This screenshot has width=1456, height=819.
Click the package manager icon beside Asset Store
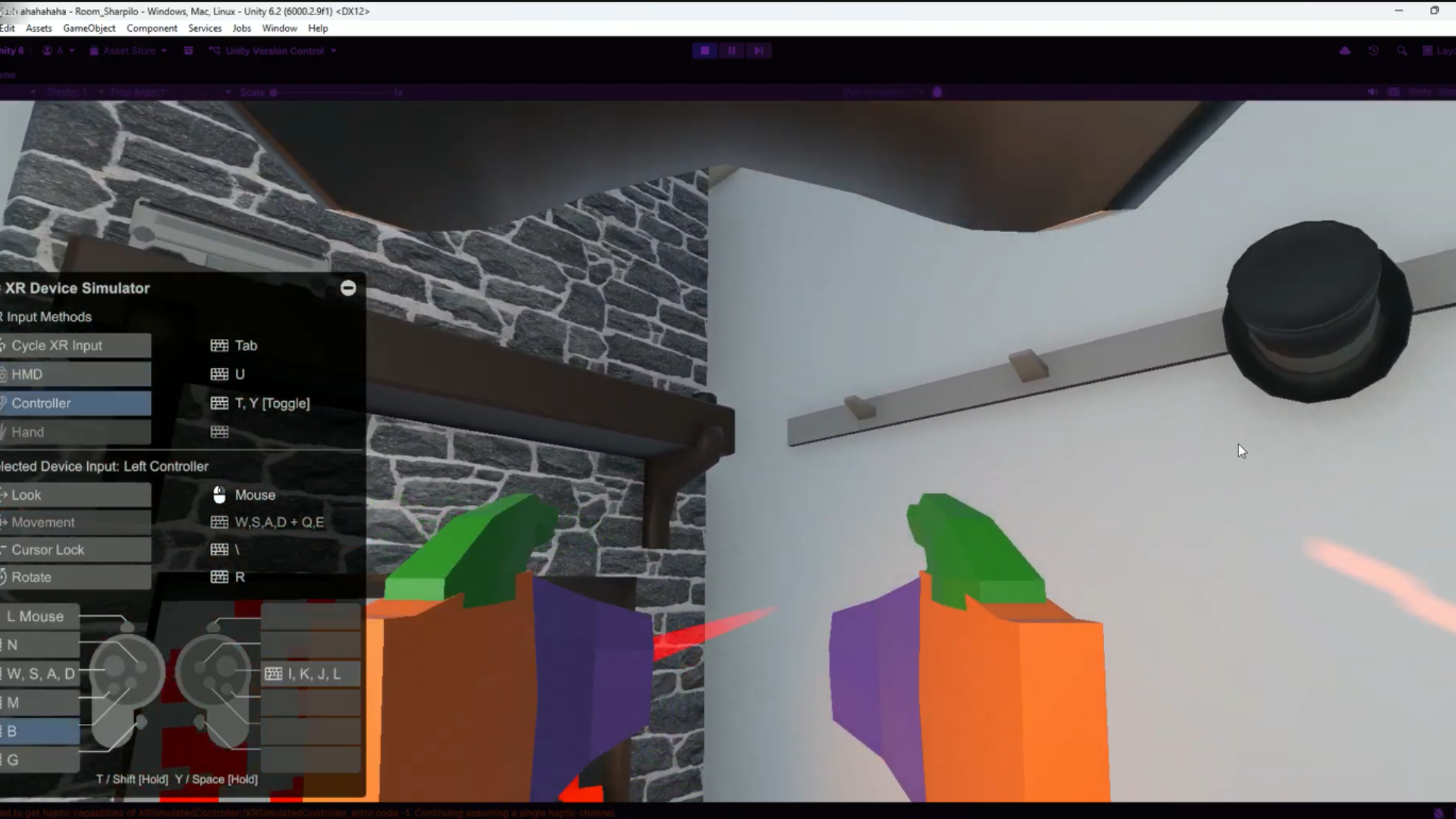(189, 51)
